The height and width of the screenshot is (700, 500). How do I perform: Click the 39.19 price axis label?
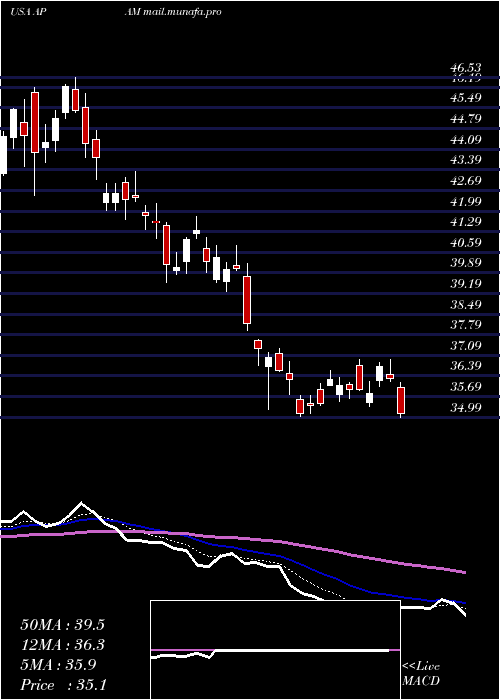[466, 283]
